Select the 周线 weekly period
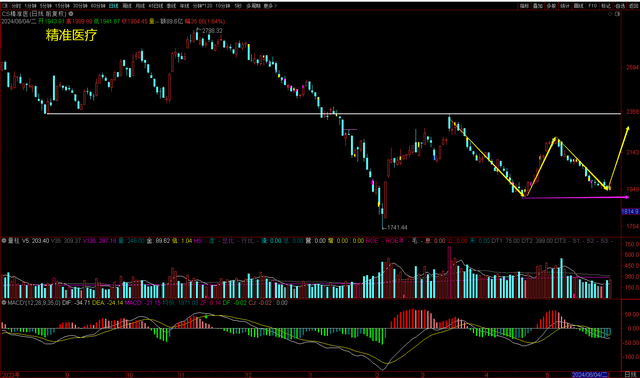 (127, 6)
